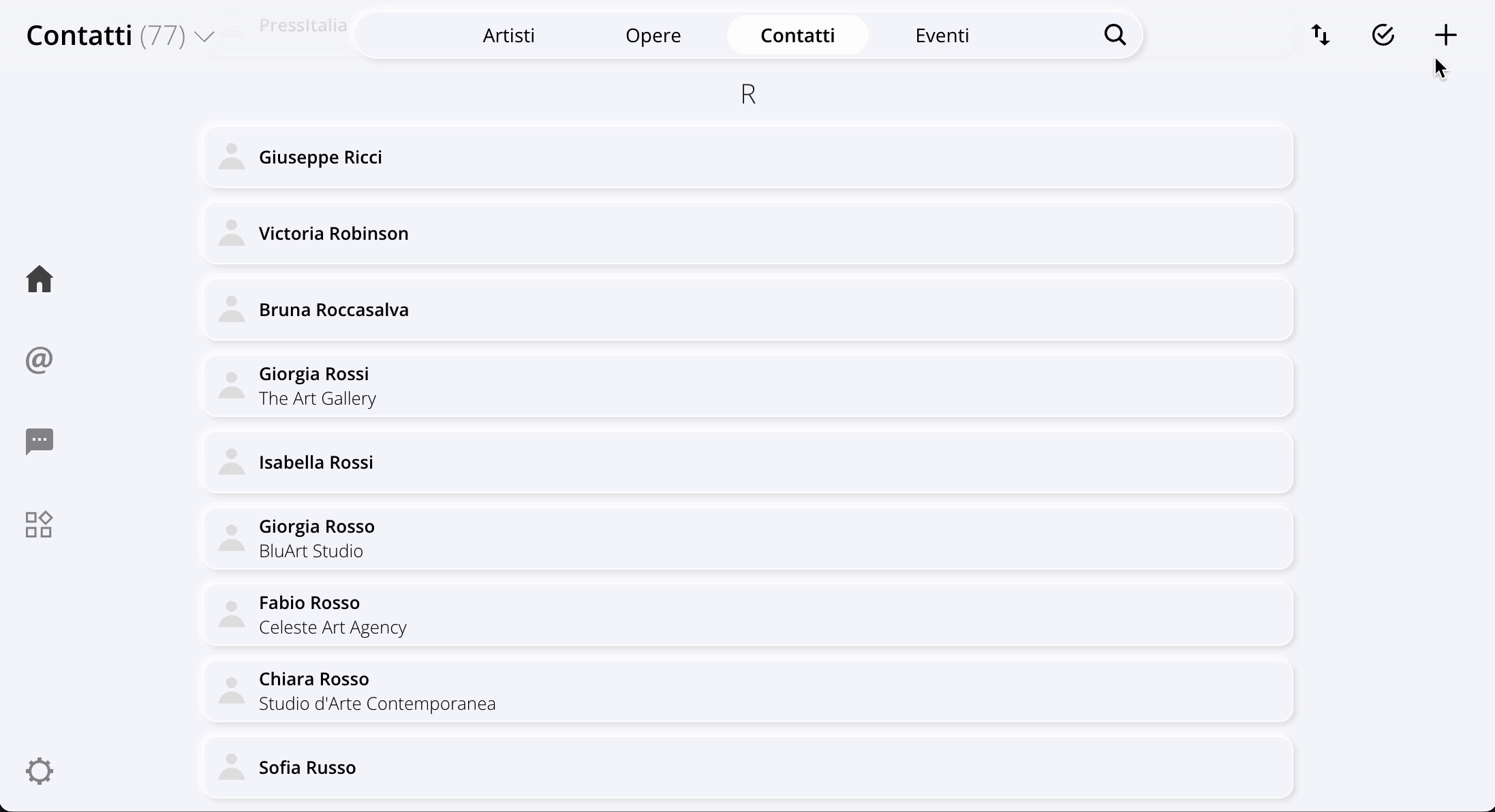Click Chiara Rosso's avatar thumbnail
The height and width of the screenshot is (812, 1495).
coord(232,691)
